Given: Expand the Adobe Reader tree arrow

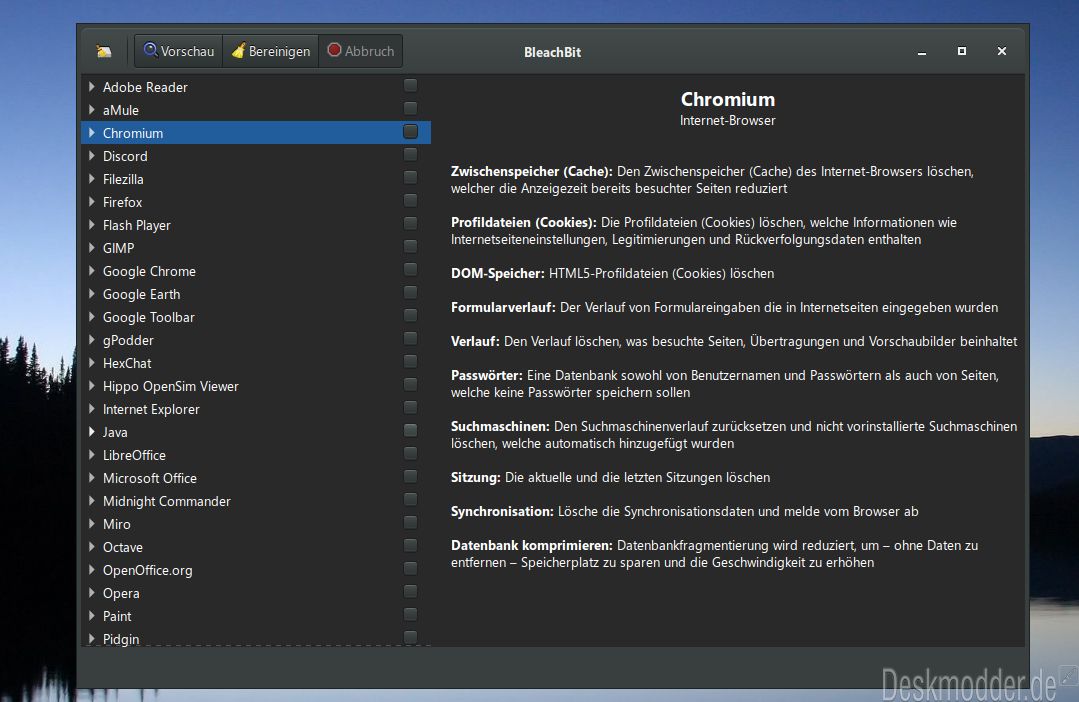Looking at the screenshot, I should coord(92,87).
